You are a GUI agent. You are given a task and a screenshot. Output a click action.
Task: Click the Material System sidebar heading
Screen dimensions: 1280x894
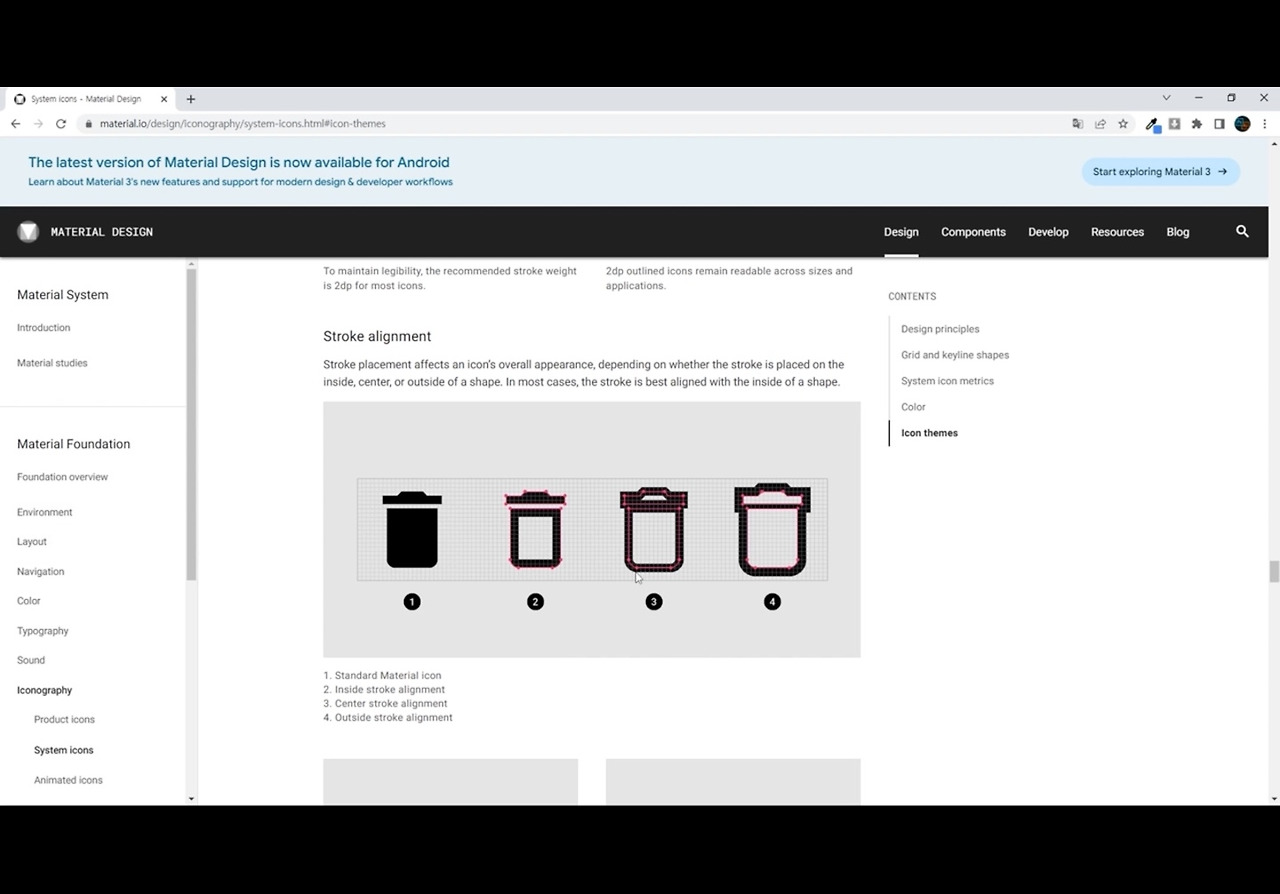pyautogui.click(x=63, y=295)
